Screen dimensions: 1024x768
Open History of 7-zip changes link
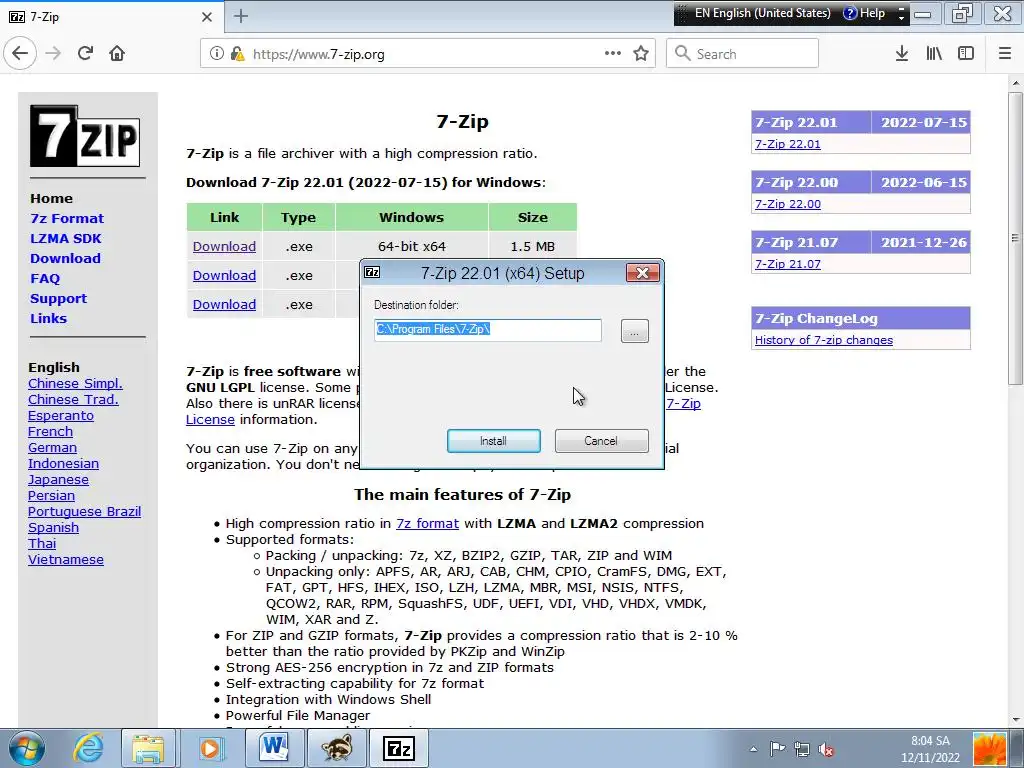[x=824, y=340]
